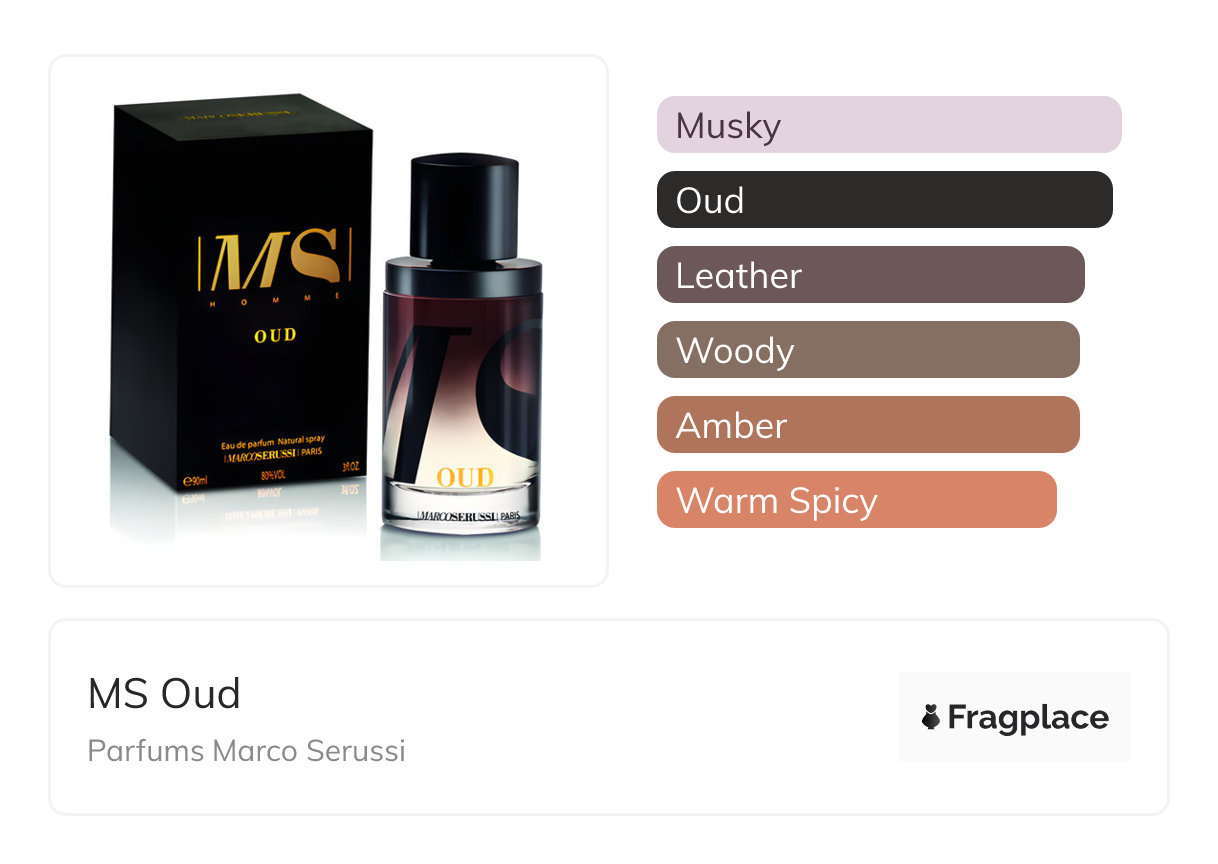Pick the Woody accord bar
This screenshot has height=864, width=1218.
[868, 350]
